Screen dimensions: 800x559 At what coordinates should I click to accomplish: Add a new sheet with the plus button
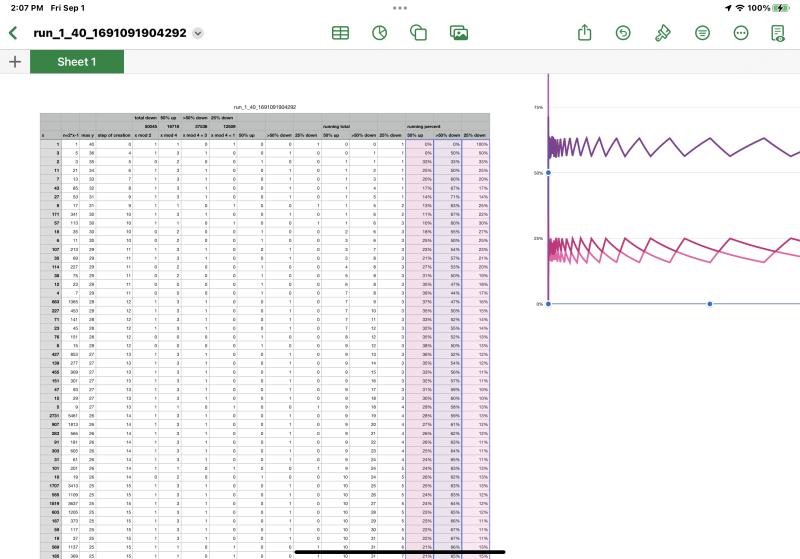click(x=15, y=62)
